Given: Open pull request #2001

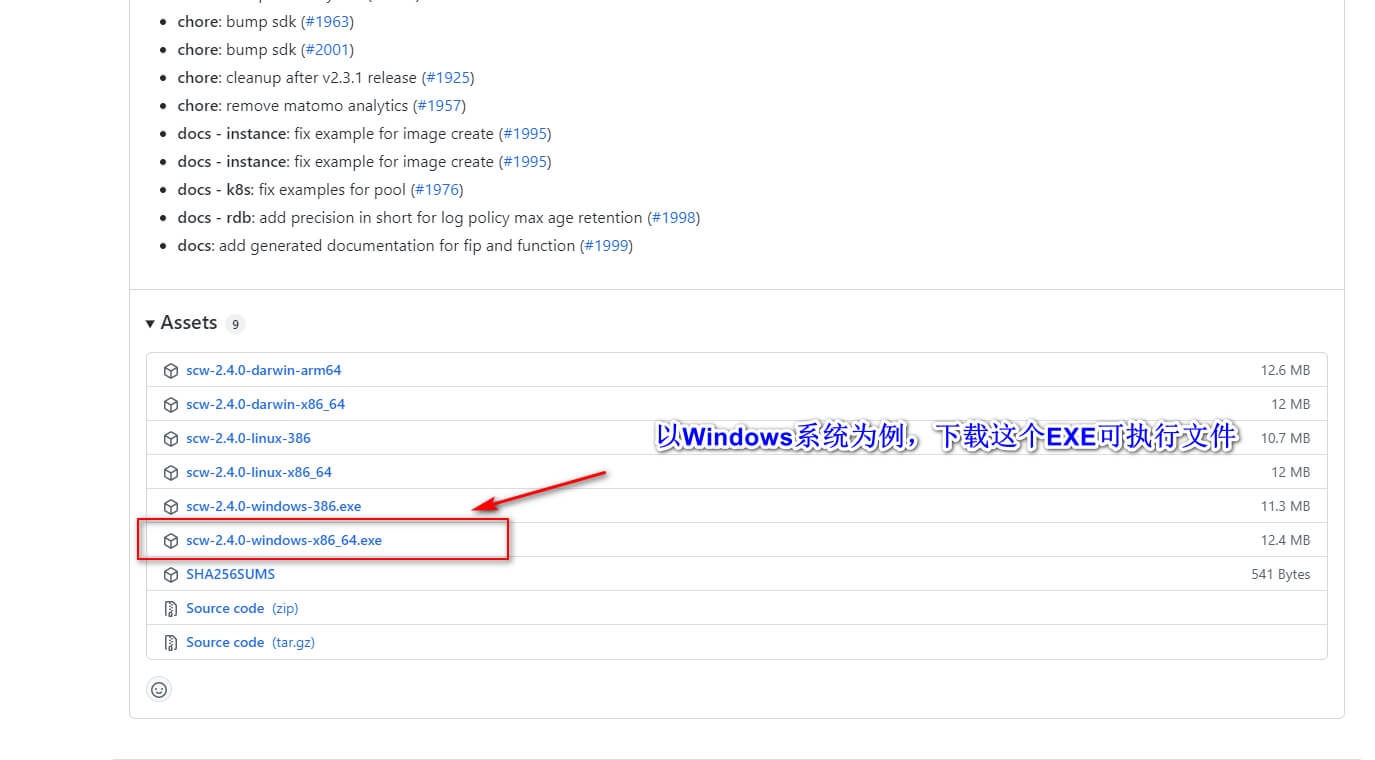Looking at the screenshot, I should pyautogui.click(x=327, y=49).
